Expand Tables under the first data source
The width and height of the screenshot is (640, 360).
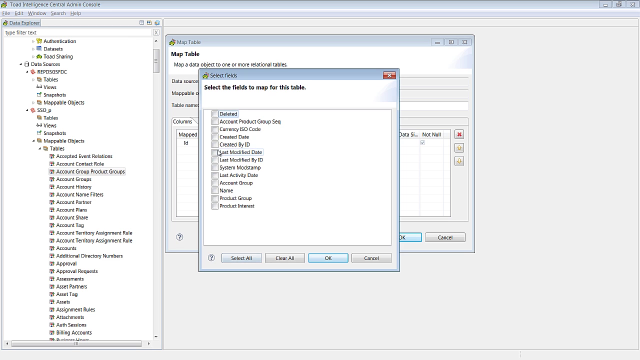(x=33, y=80)
